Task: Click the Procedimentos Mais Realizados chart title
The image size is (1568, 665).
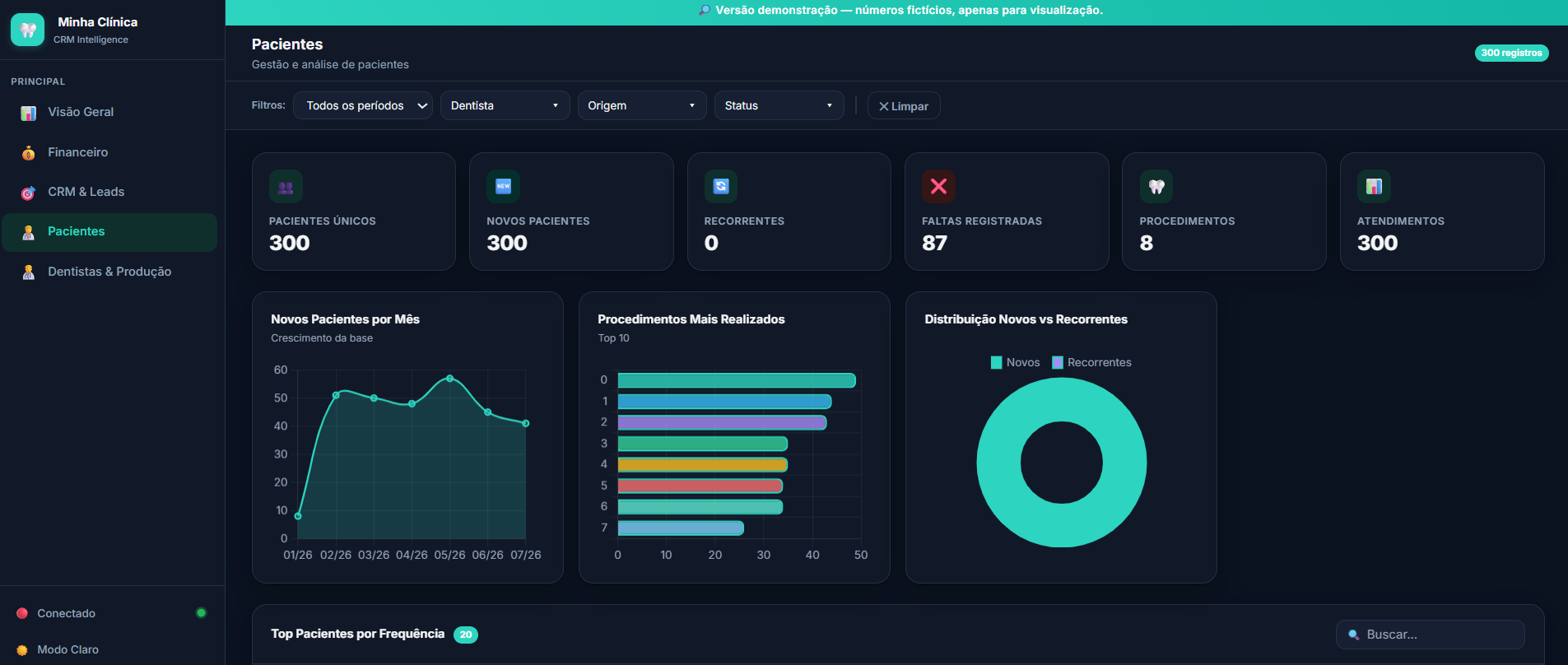Action: (691, 319)
